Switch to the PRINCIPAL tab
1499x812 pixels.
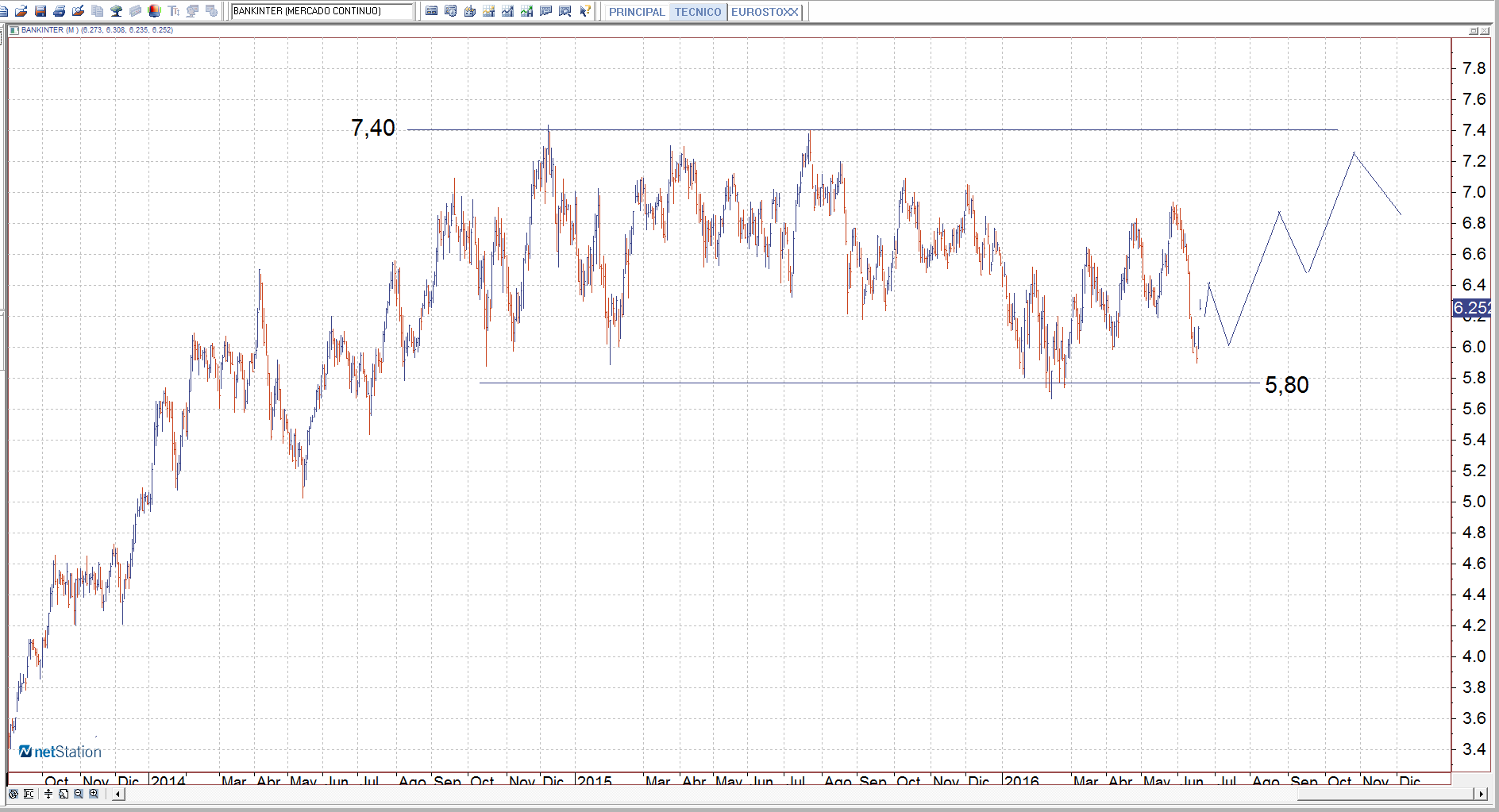pyautogui.click(x=636, y=12)
